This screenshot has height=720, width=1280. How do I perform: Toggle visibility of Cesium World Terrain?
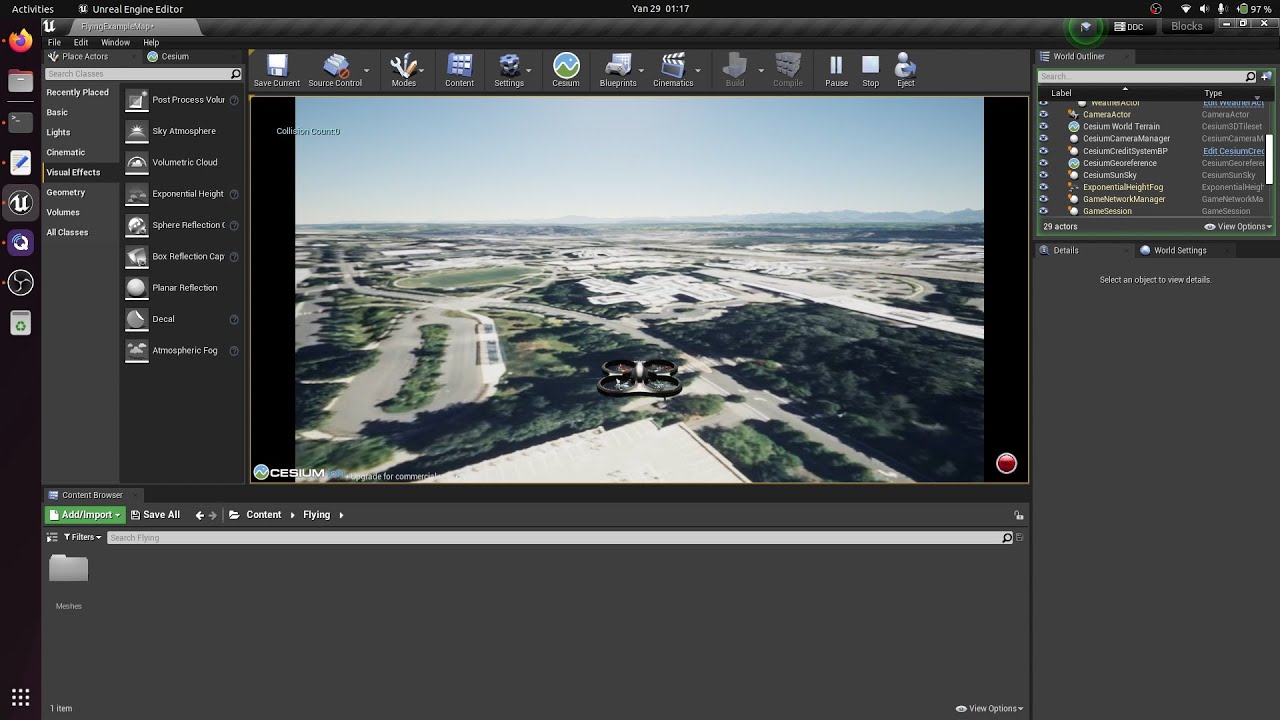click(x=1043, y=127)
